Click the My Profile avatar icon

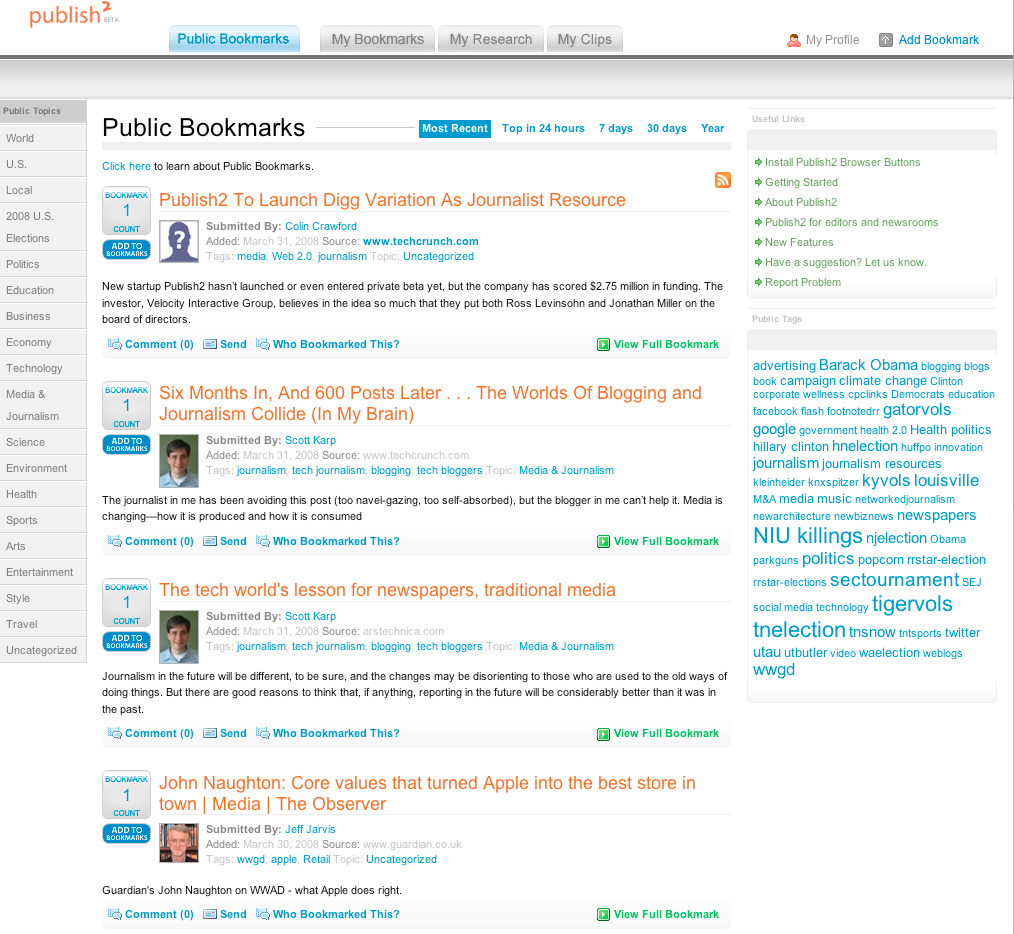click(x=793, y=40)
